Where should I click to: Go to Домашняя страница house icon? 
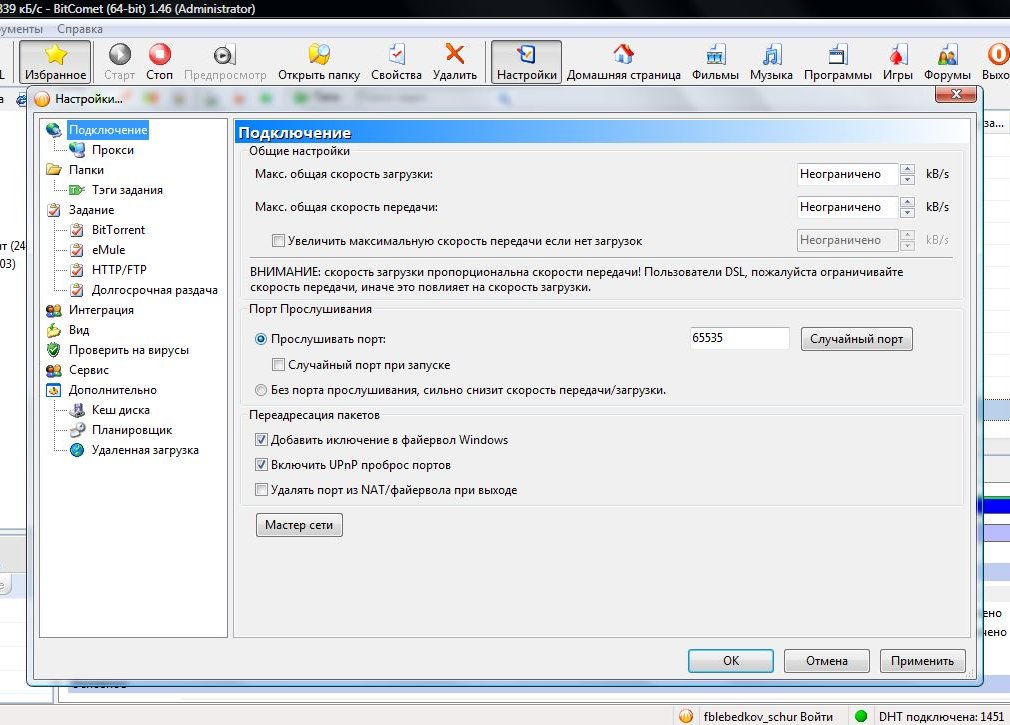pyautogui.click(x=624, y=55)
